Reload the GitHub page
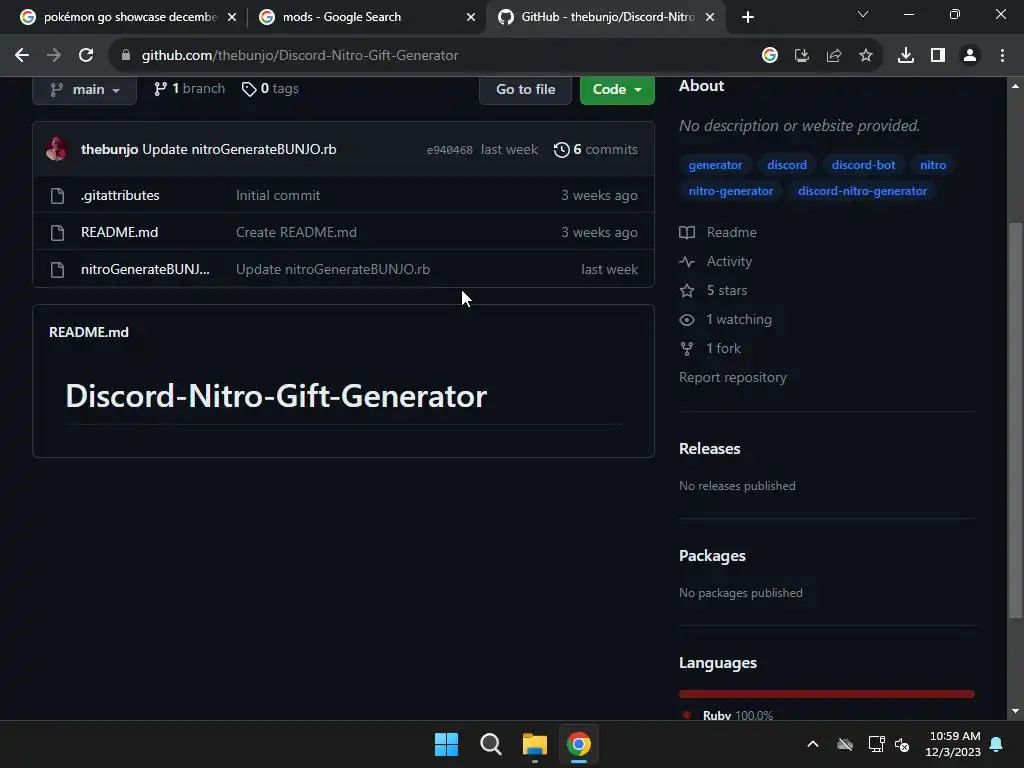Viewport: 1024px width, 768px height. click(x=86, y=56)
